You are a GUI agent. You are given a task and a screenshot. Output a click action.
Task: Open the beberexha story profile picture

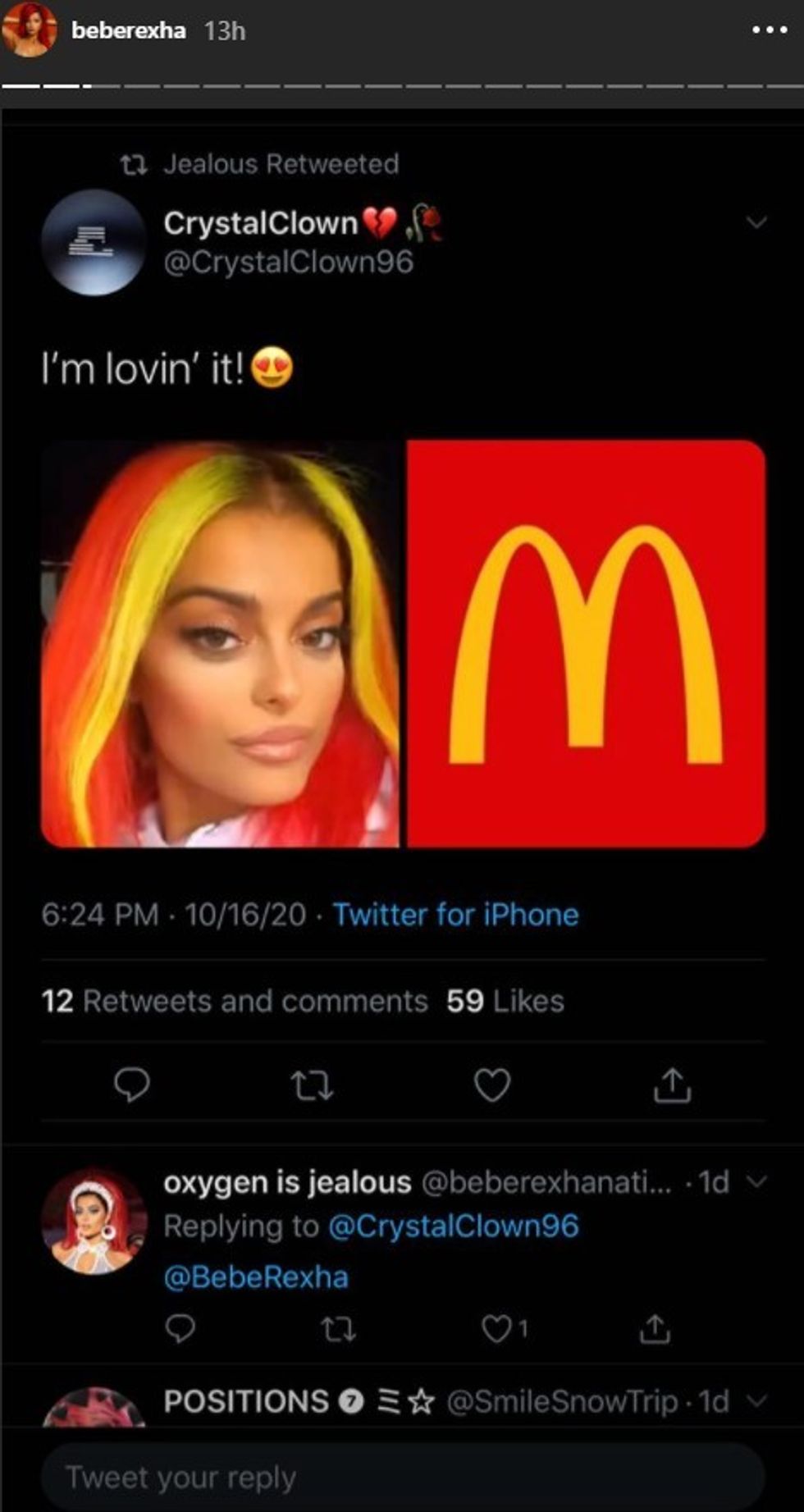[x=30, y=30]
